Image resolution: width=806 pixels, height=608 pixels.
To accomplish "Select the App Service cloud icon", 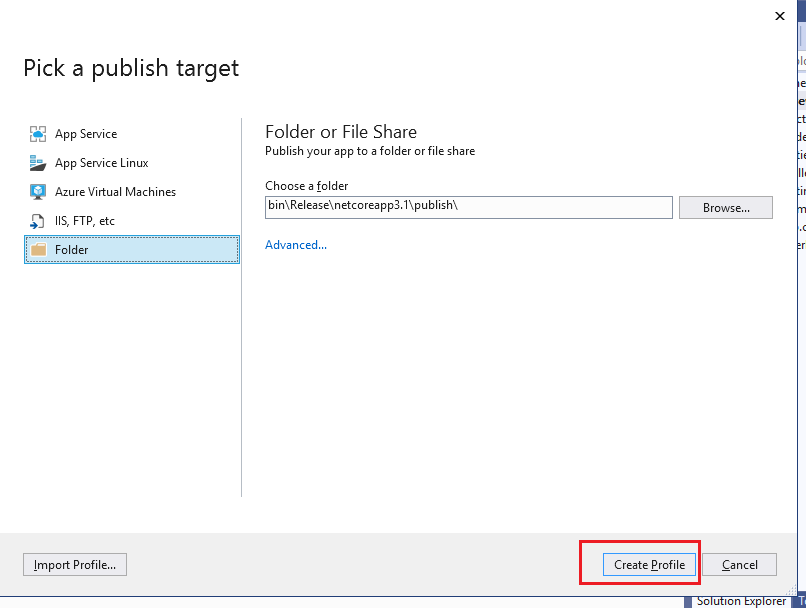I will click(38, 133).
